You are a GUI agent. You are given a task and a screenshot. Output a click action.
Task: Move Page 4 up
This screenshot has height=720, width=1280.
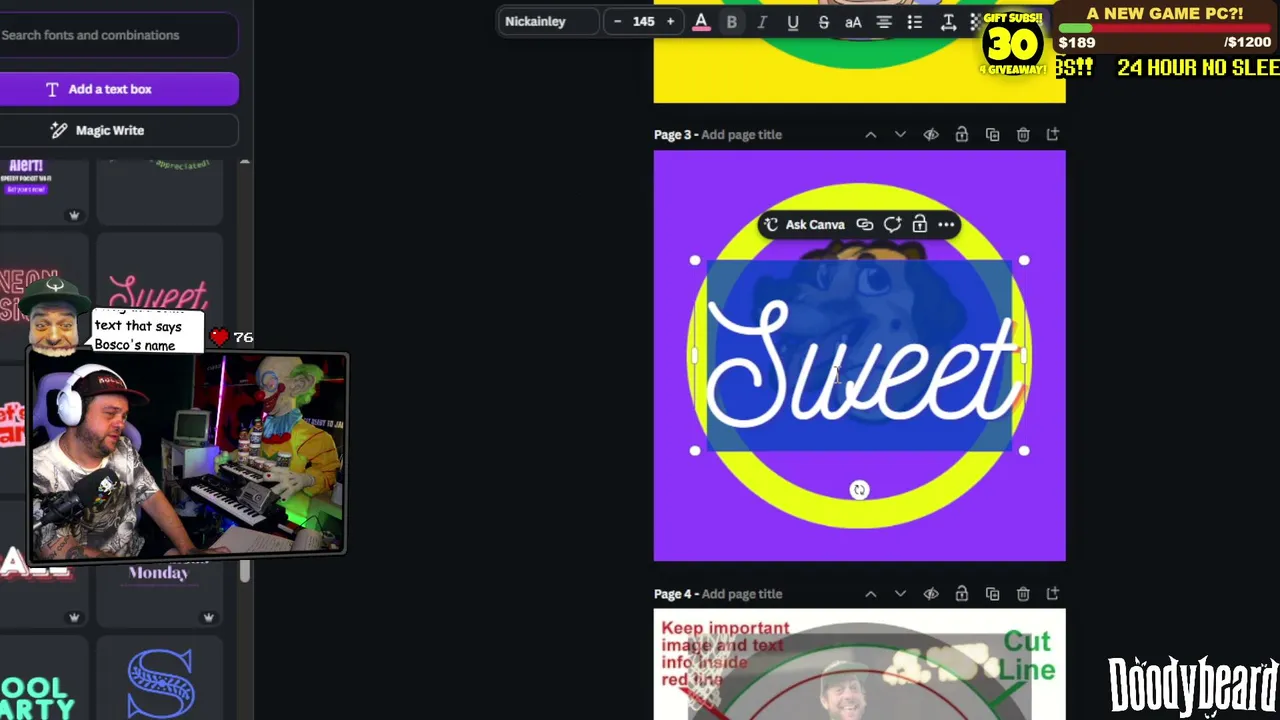coord(870,594)
